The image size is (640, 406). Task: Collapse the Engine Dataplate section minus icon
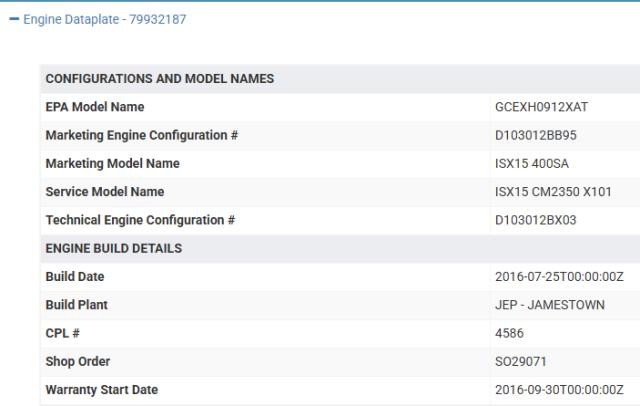13,20
